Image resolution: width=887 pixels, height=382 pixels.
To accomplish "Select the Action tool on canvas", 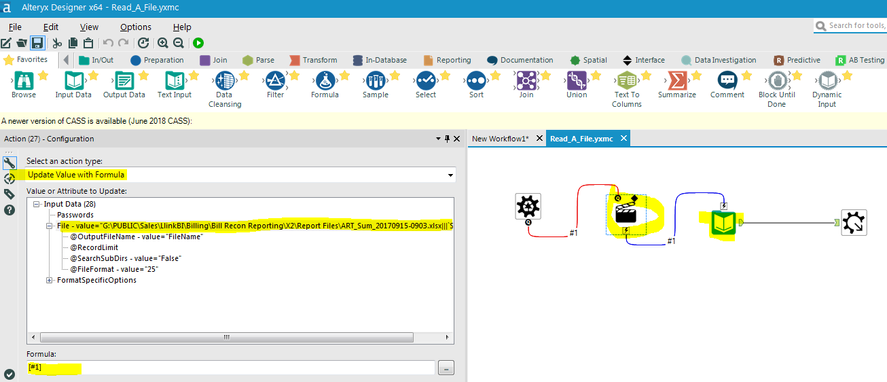I will pos(626,214).
